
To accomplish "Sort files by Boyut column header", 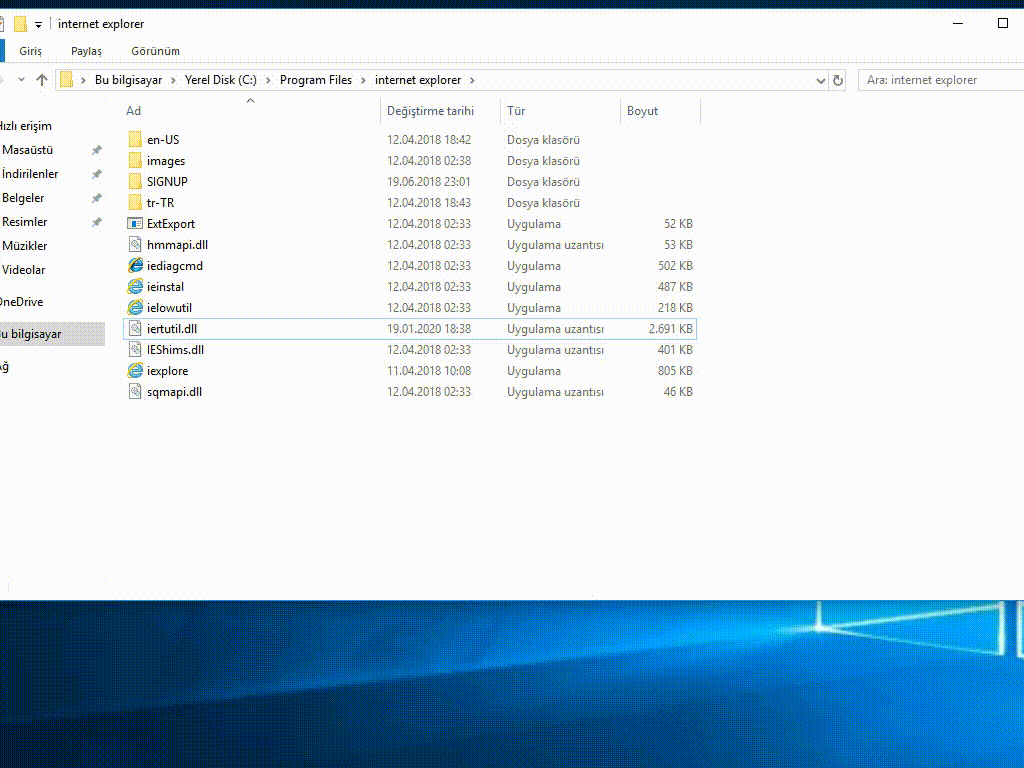I will (x=642, y=111).
